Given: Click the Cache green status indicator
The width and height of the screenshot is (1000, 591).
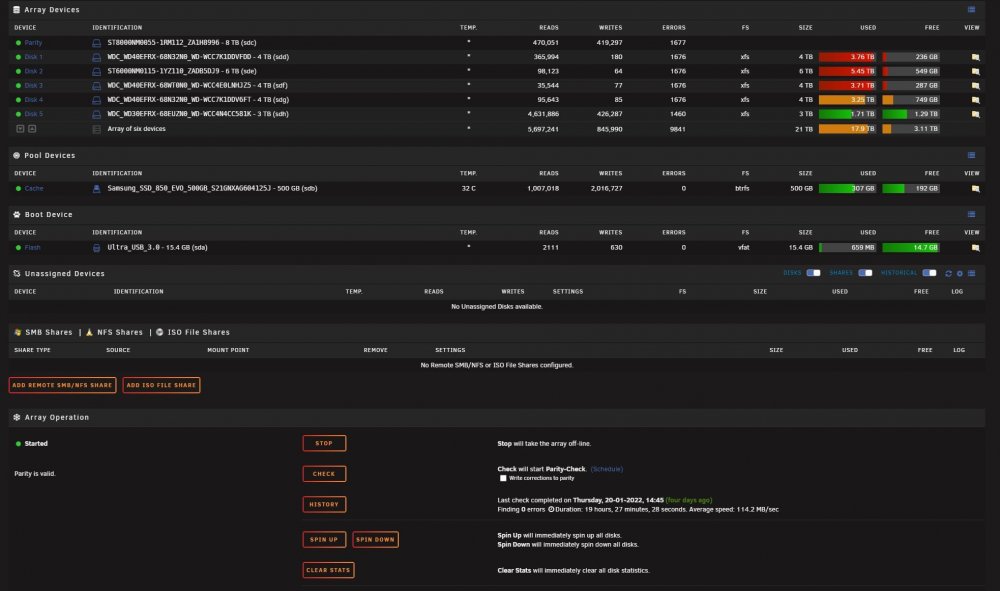Looking at the screenshot, I should pos(18,189).
